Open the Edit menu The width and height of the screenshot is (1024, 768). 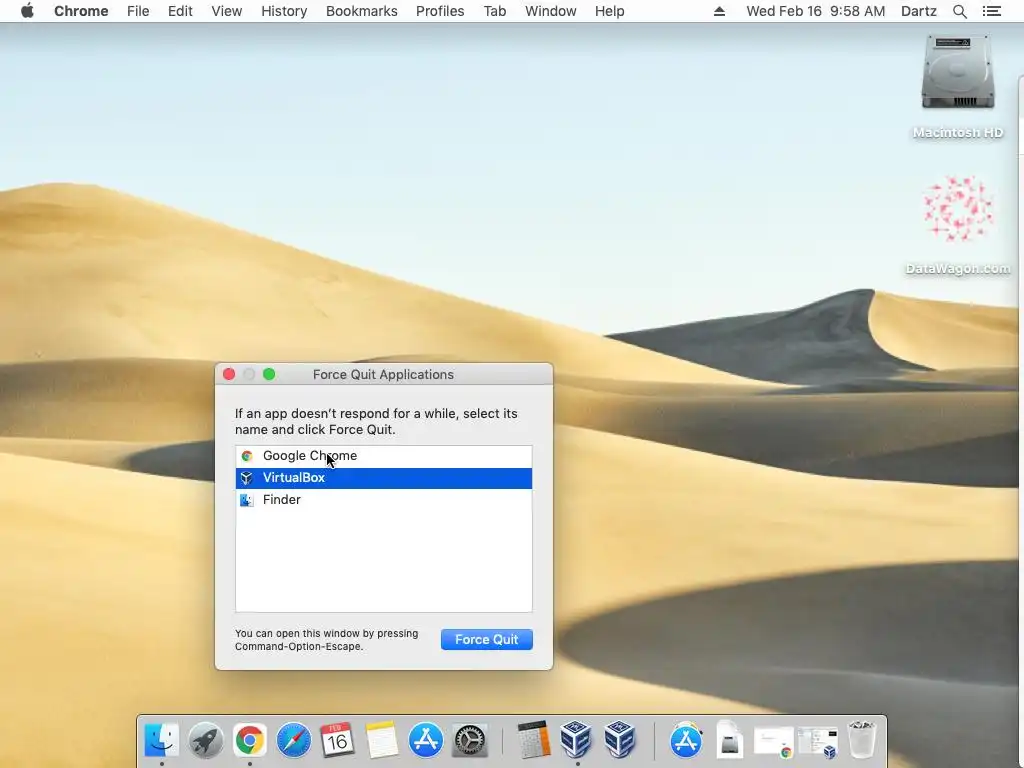180,11
